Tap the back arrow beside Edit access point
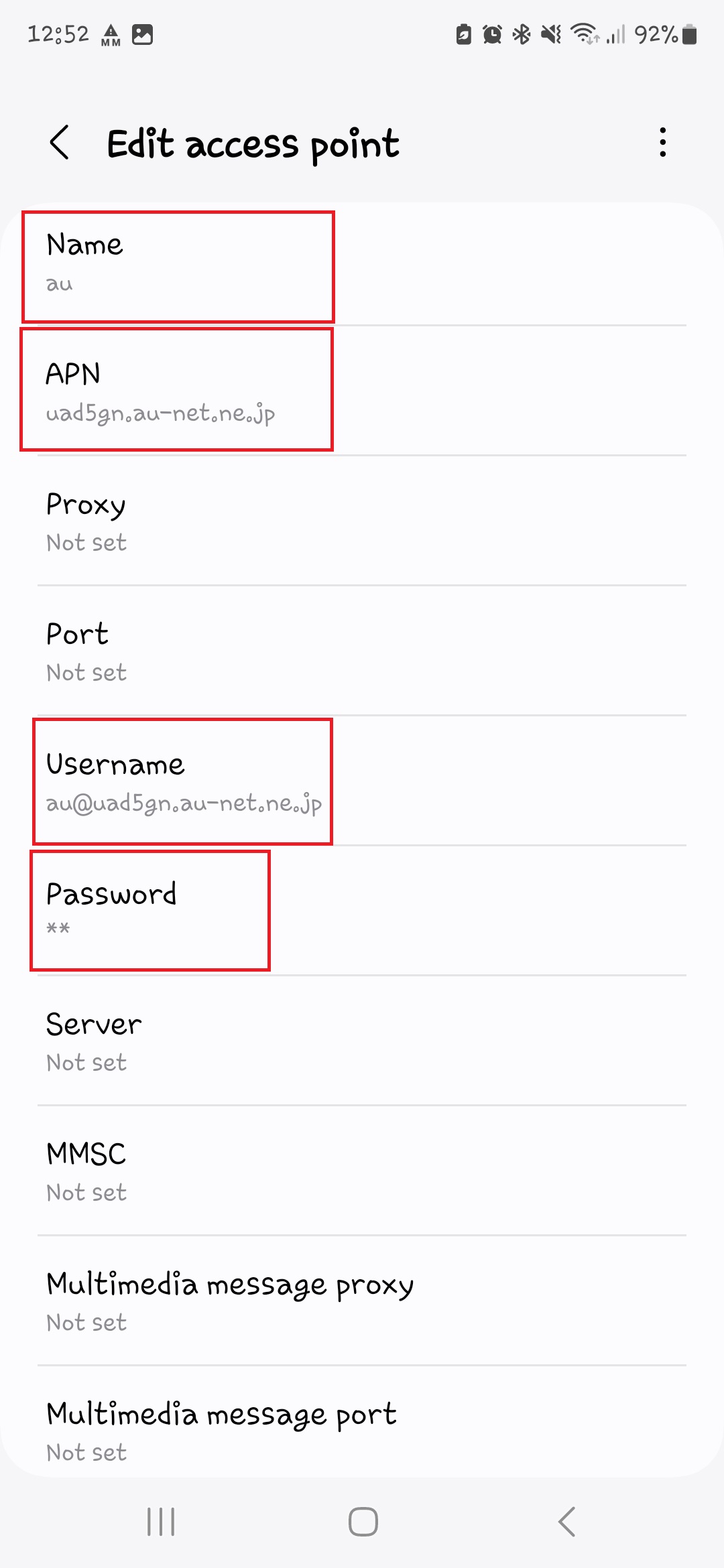This screenshot has width=724, height=1568. point(60,143)
